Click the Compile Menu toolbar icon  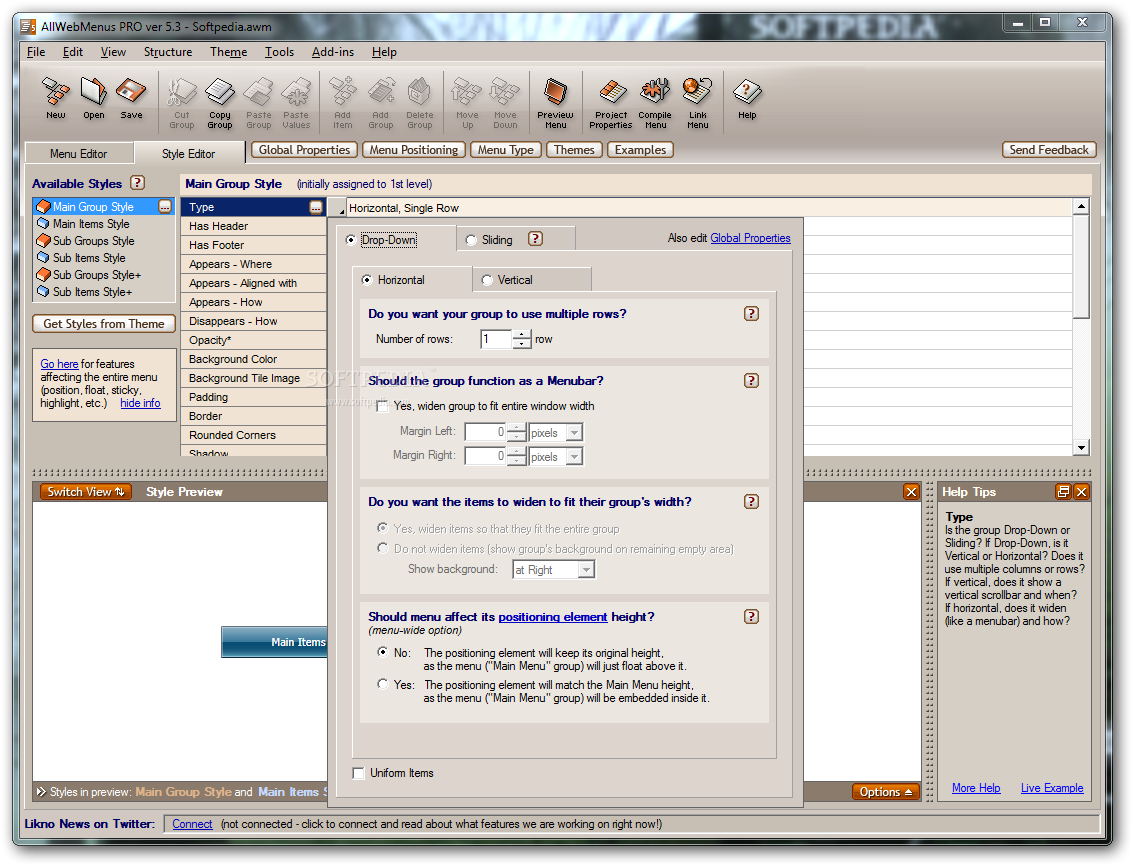tap(655, 103)
